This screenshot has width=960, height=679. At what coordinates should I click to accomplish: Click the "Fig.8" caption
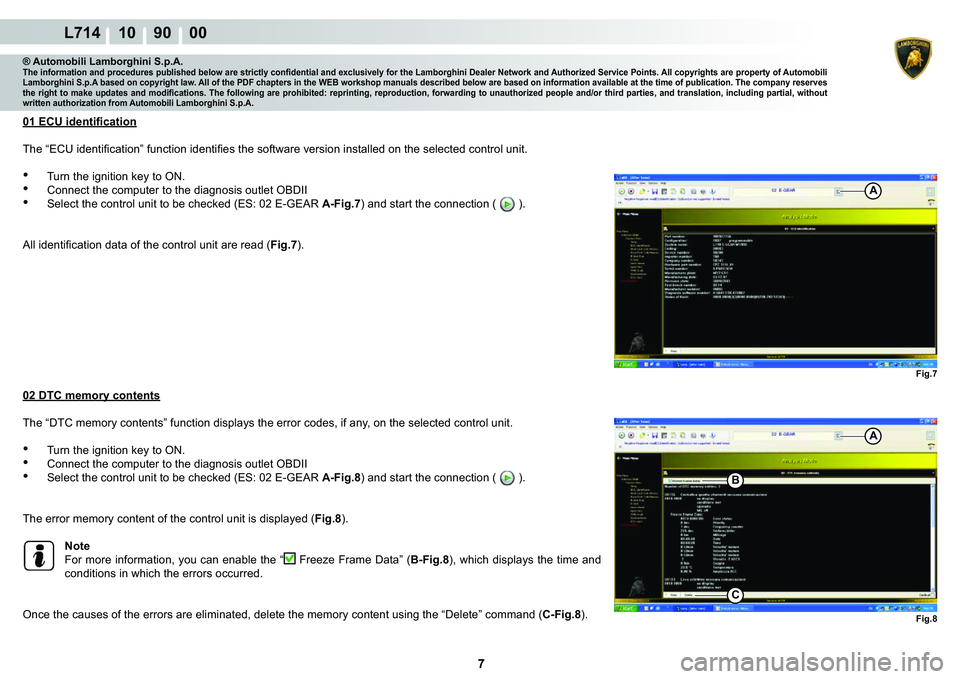tap(926, 619)
